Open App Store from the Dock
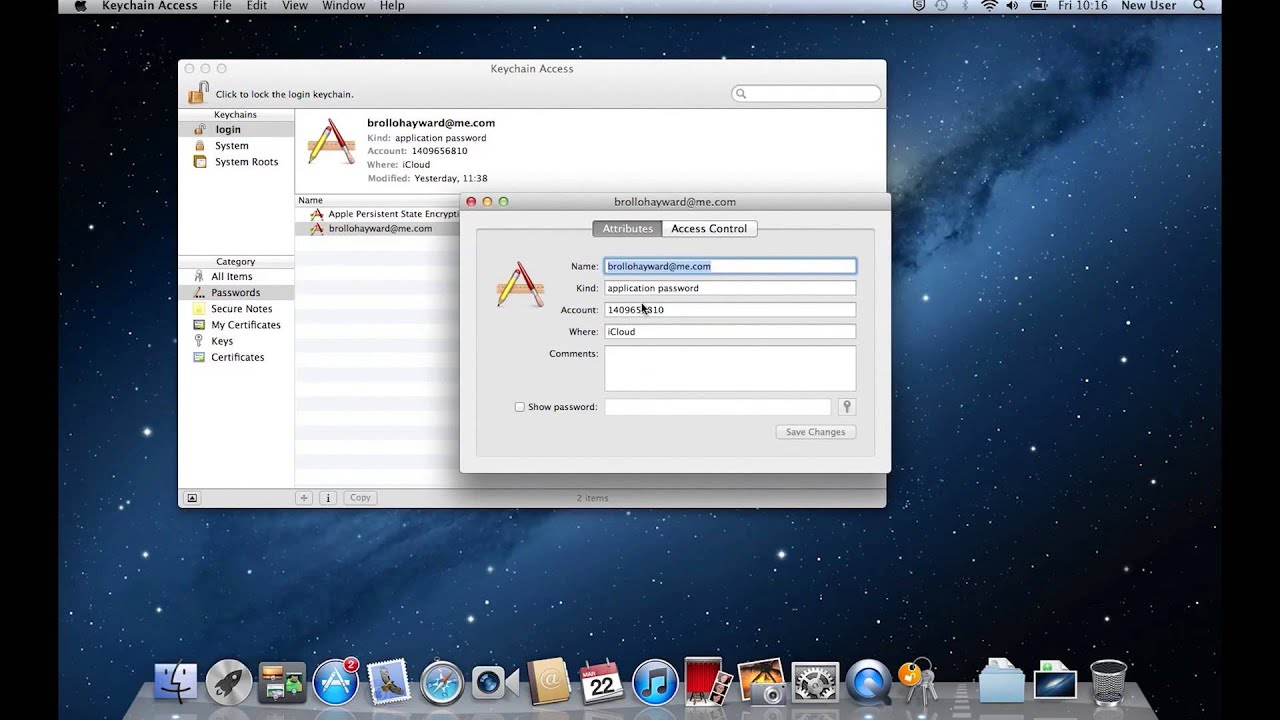Screen dimensions: 1280x720 pos(336,682)
